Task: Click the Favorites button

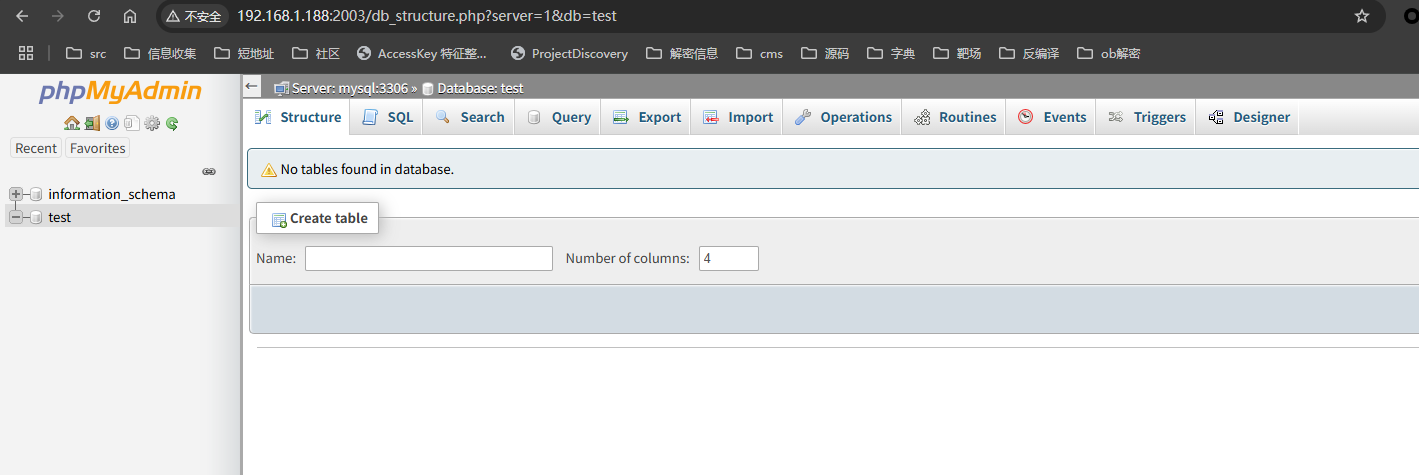Action: 97,148
